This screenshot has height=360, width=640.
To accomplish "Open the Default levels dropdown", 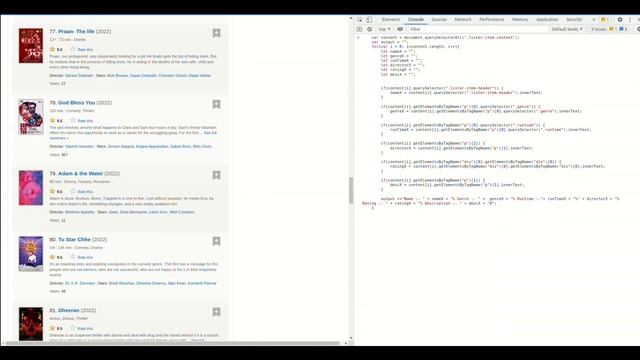I will click(567, 29).
